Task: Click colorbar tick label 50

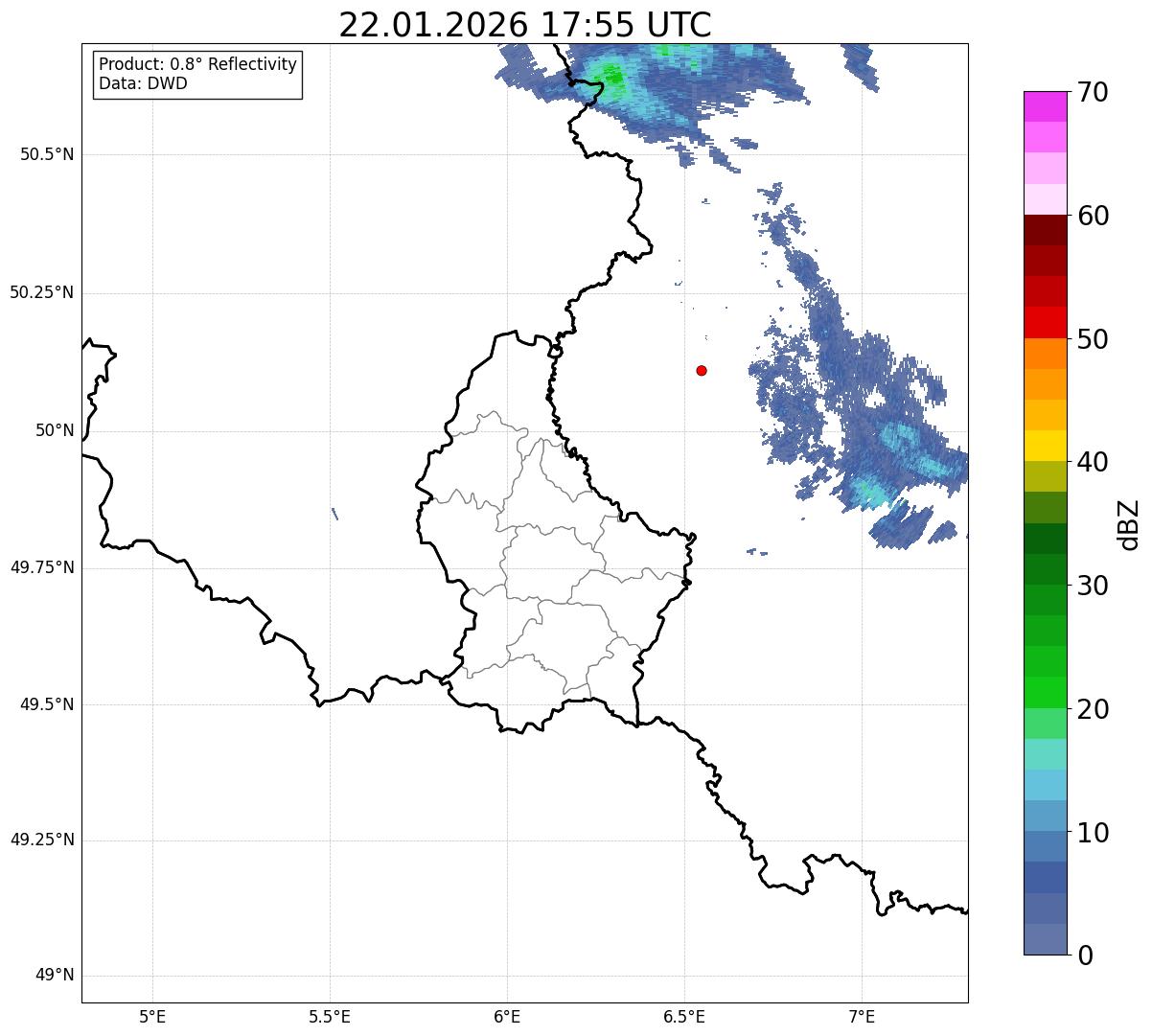Action: pyautogui.click(x=1092, y=339)
